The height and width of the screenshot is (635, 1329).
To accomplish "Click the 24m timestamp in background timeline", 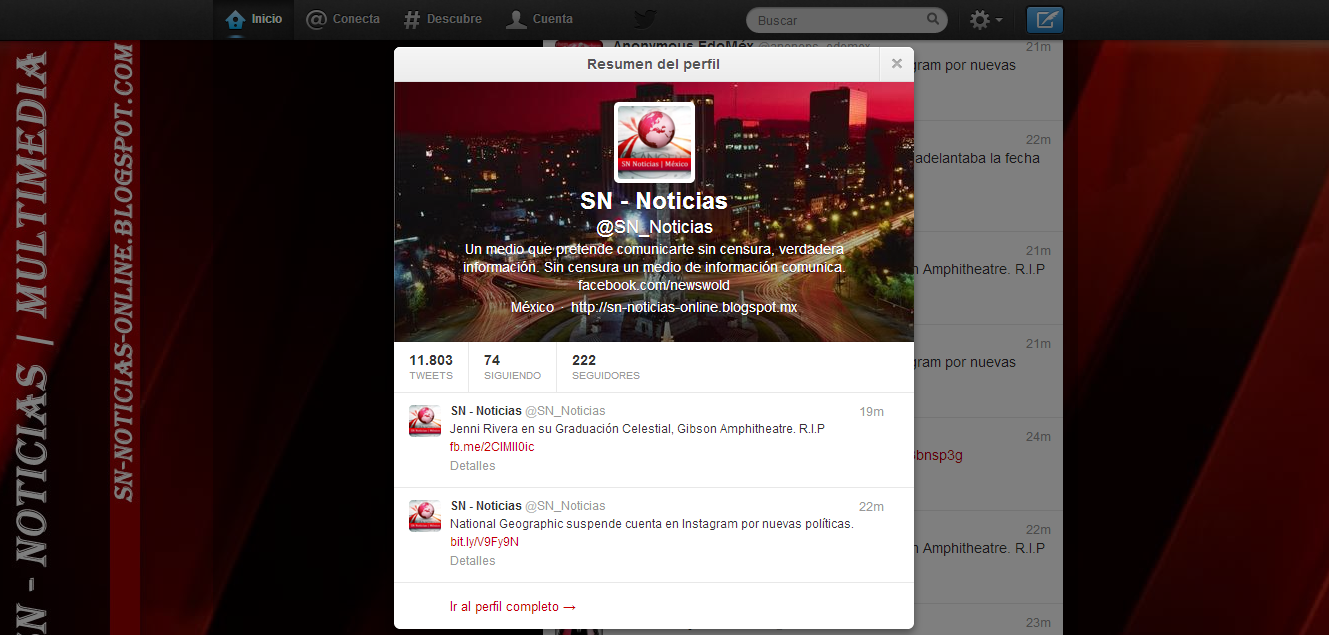I will point(1038,436).
